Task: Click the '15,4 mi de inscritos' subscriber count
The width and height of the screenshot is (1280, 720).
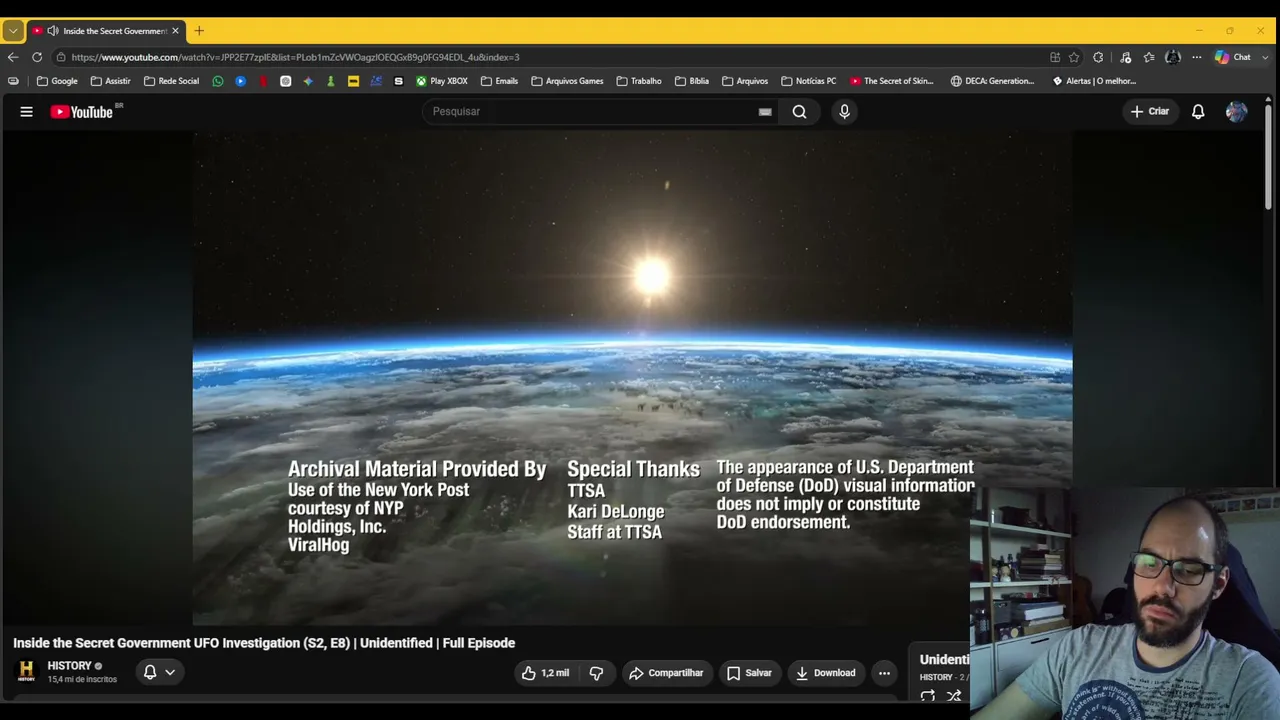Action: coord(82,680)
